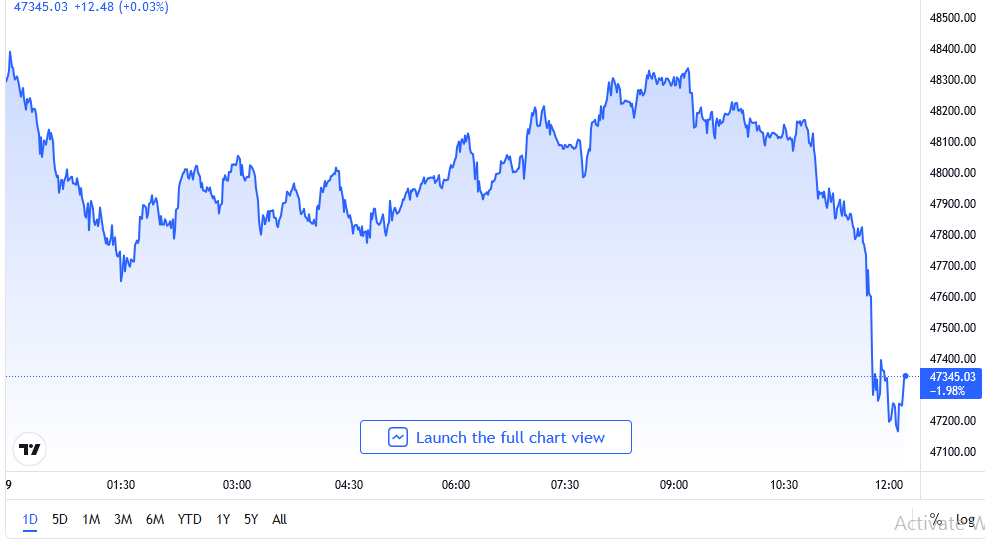This screenshot has width=985, height=539.
Task: Click the 48000.00 price axis label
Action: pos(951,173)
